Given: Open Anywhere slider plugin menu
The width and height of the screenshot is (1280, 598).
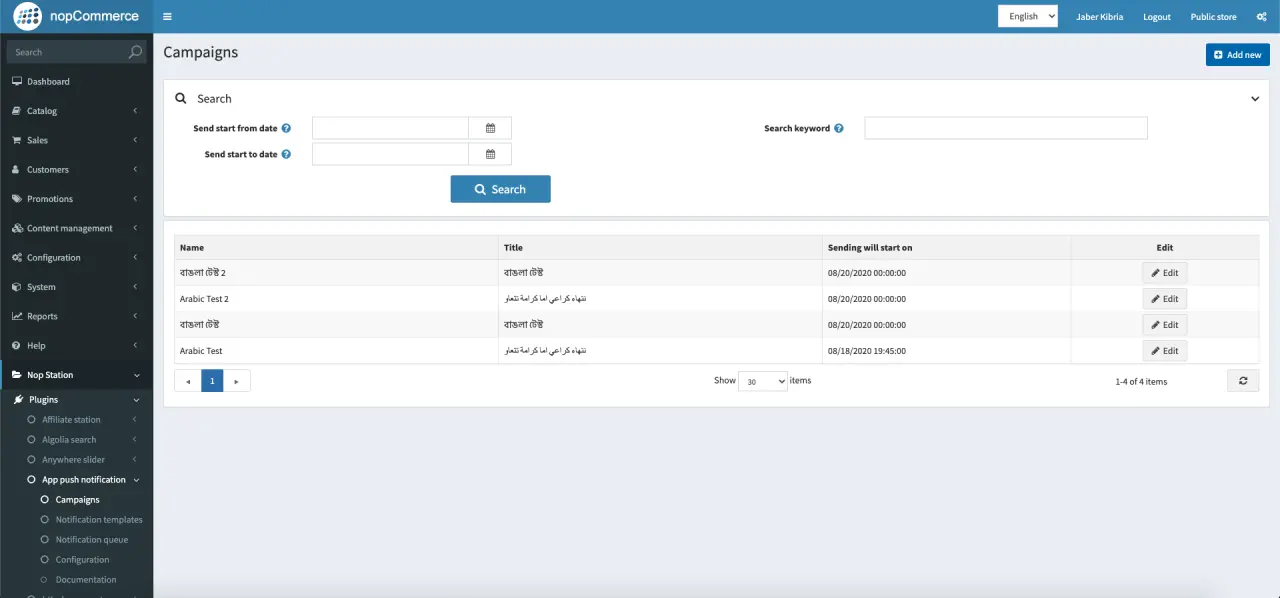Looking at the screenshot, I should tap(73, 460).
